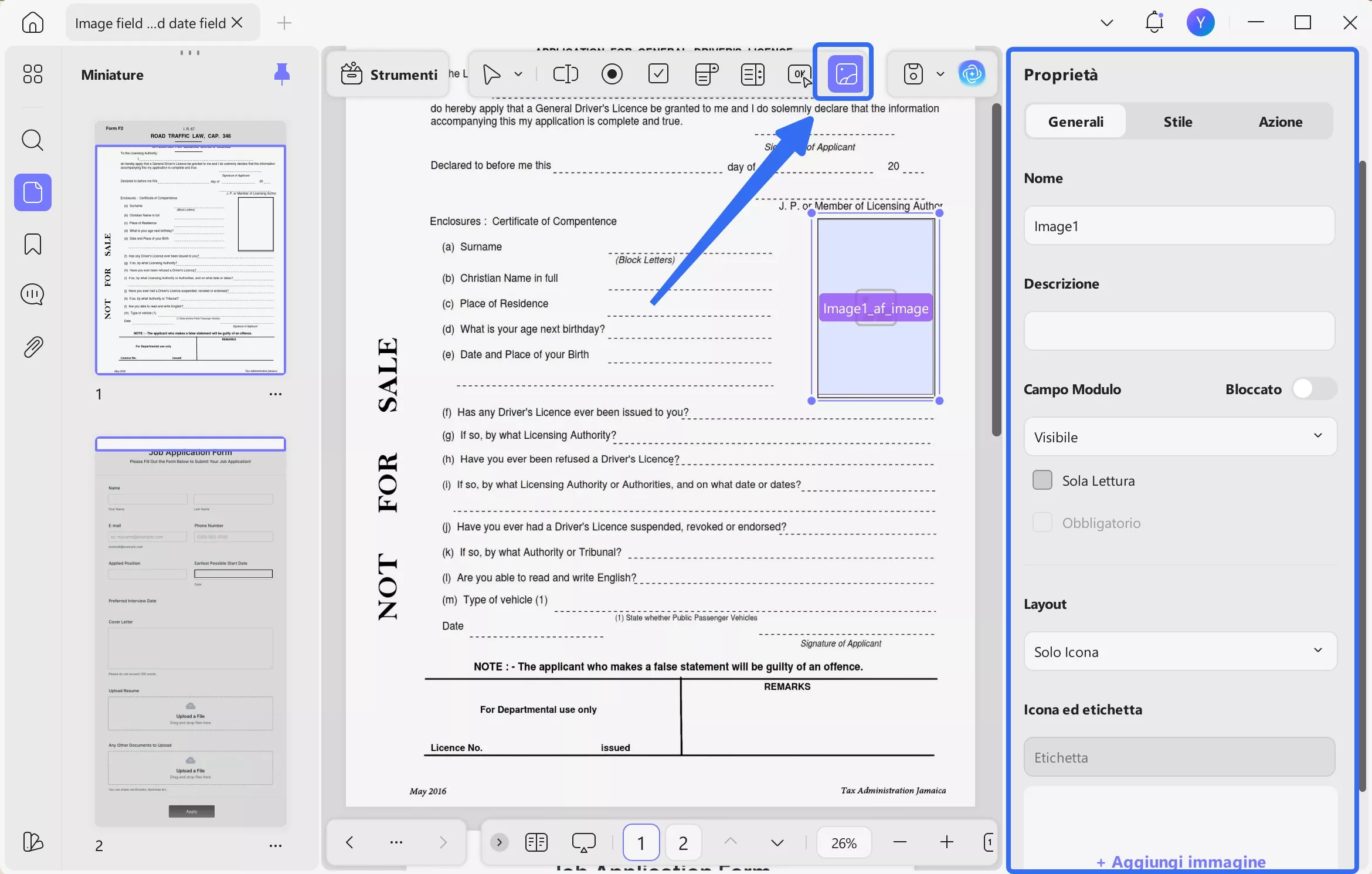Click the save icon in toolbar
Image resolution: width=1372 pixels, height=874 pixels.
(913, 74)
